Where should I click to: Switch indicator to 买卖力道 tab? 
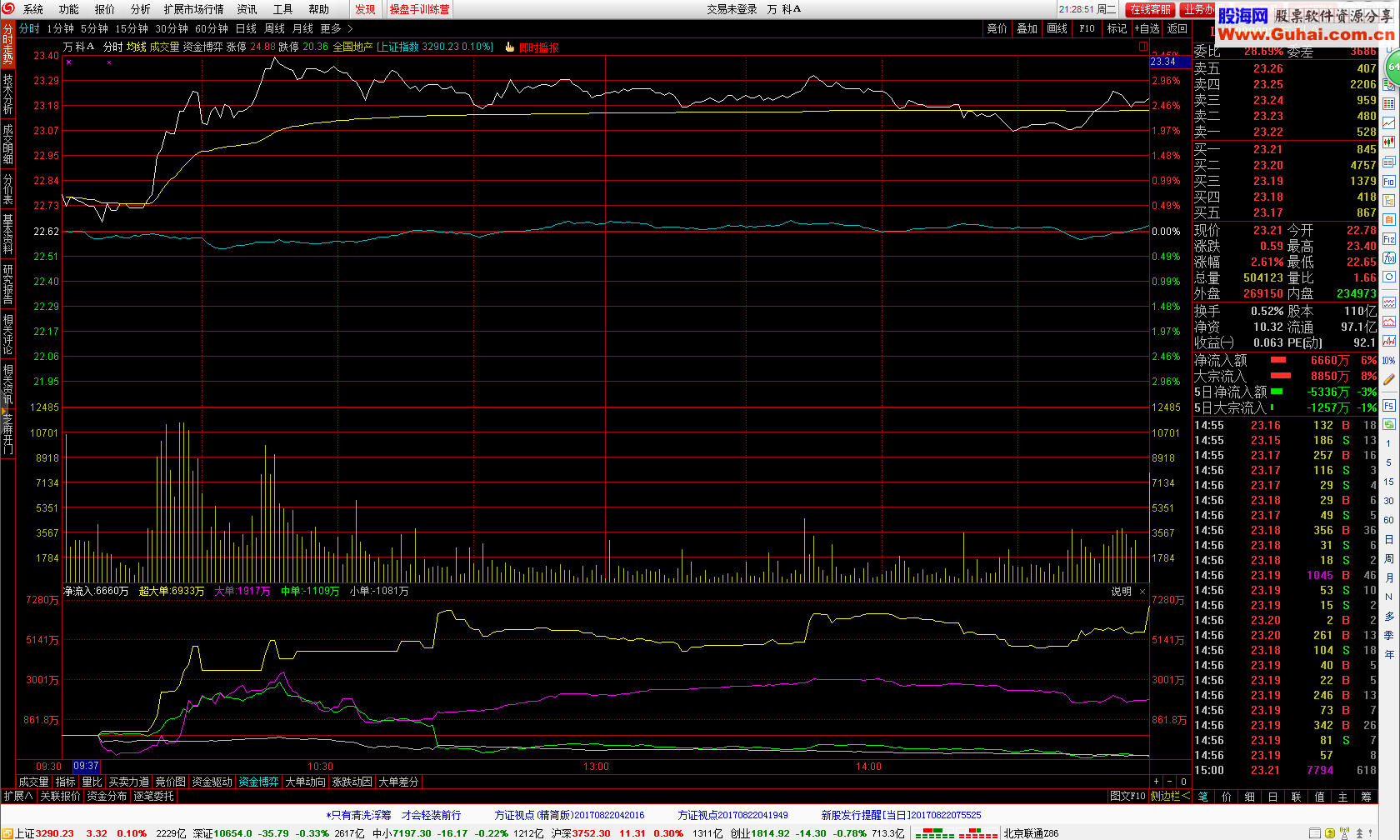[x=129, y=782]
